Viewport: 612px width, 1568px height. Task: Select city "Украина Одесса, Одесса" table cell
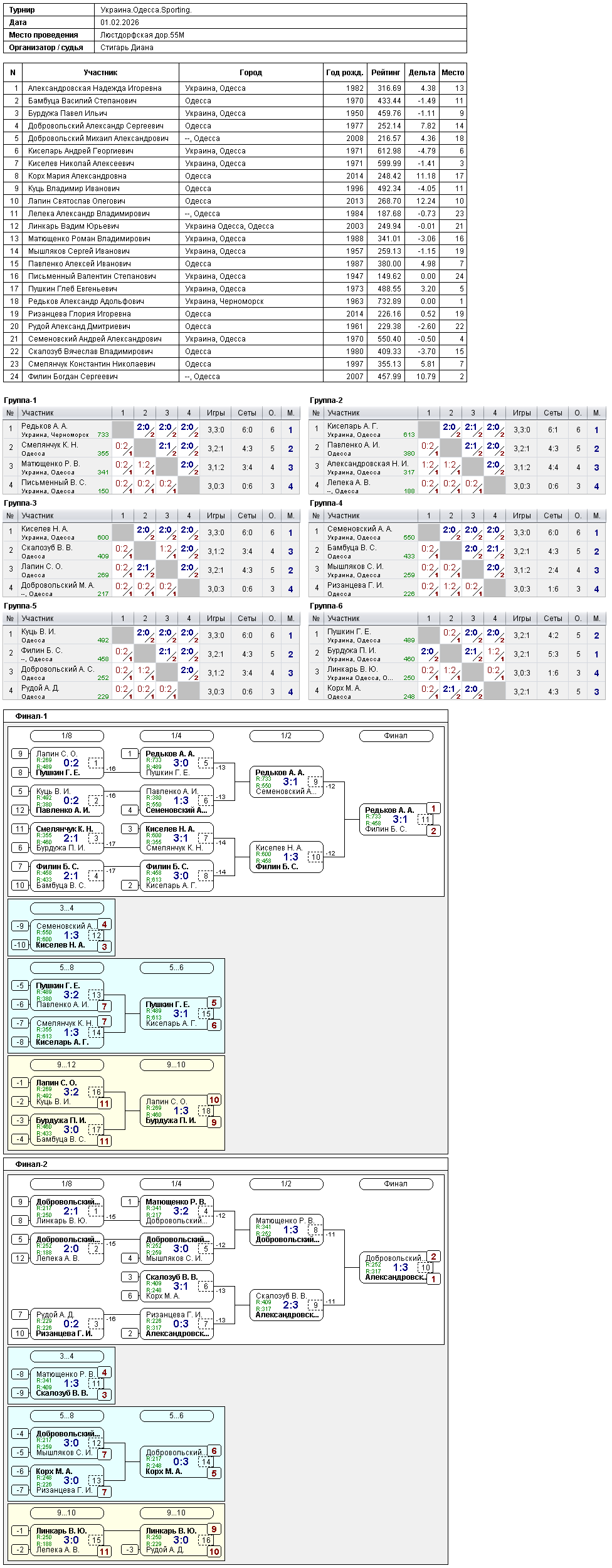(229, 226)
